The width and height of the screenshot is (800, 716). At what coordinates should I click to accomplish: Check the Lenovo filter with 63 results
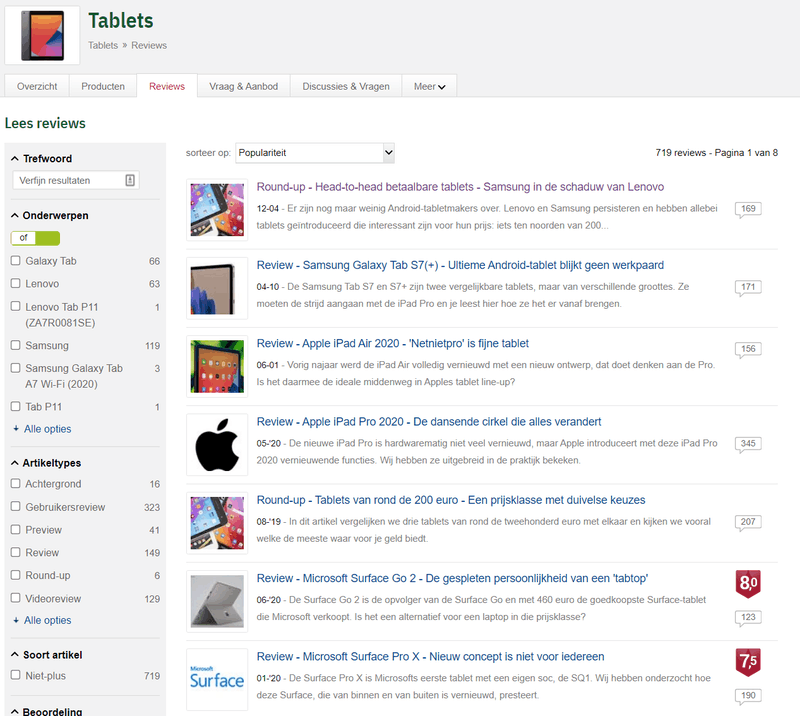click(x=16, y=283)
